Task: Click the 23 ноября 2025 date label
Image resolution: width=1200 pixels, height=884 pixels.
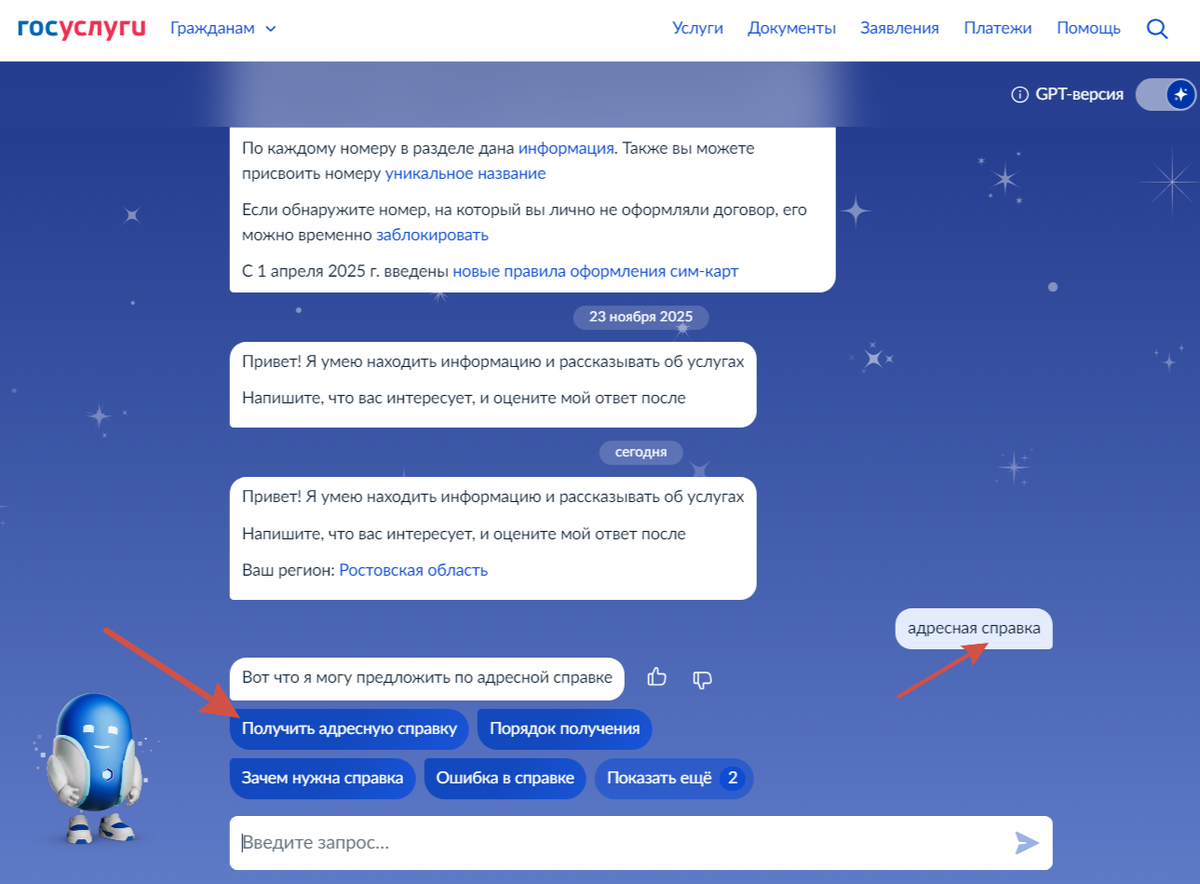Action: [641, 317]
